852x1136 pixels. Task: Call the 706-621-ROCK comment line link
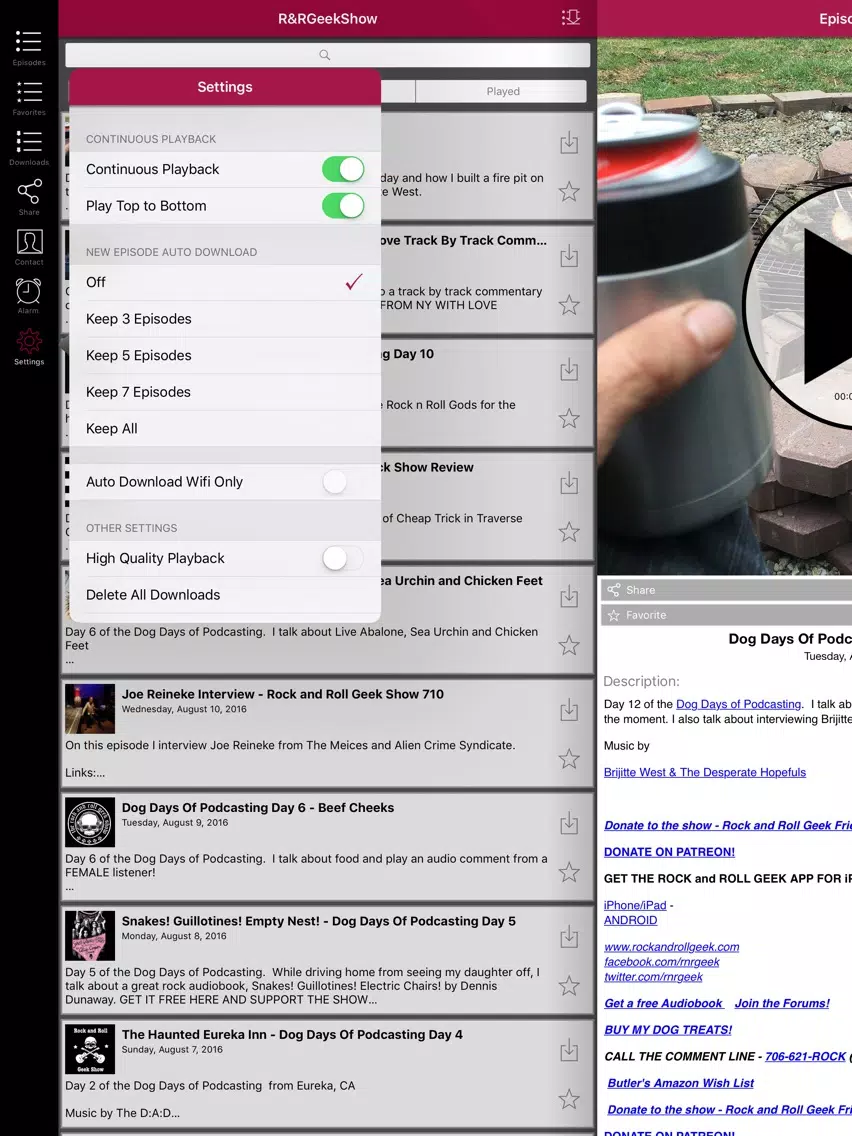(x=806, y=1056)
